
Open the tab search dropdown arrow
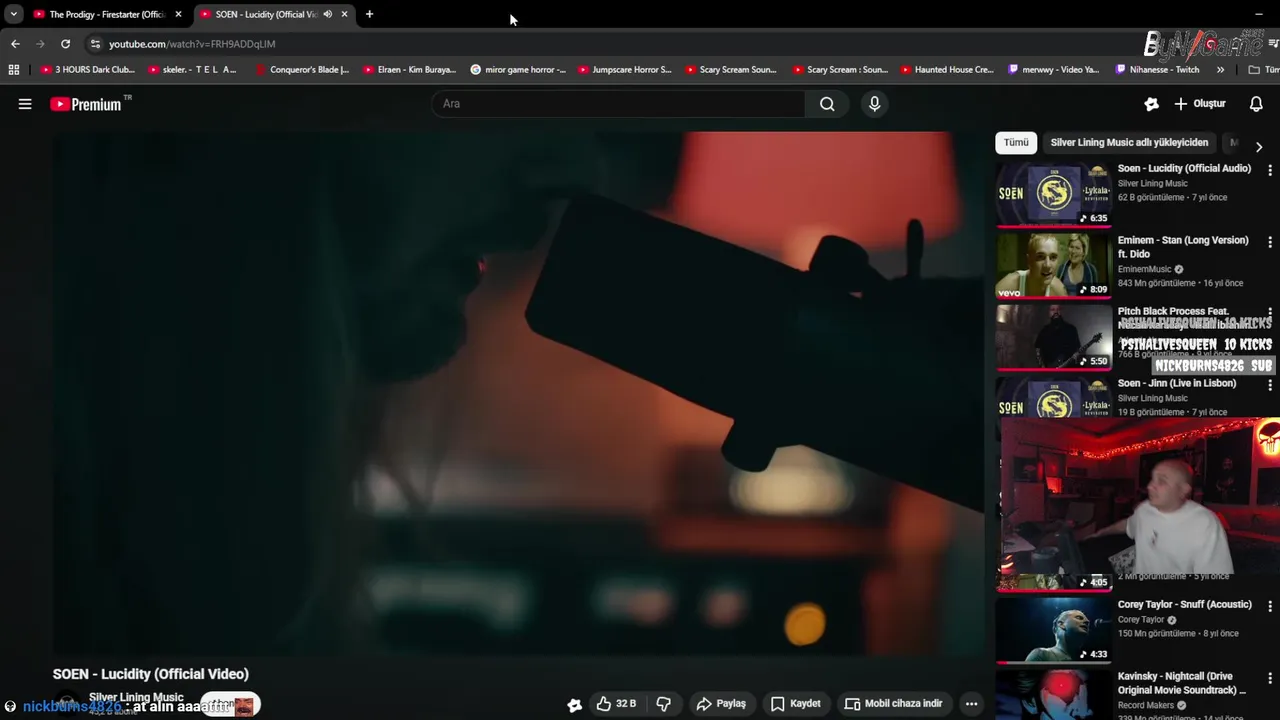13,14
